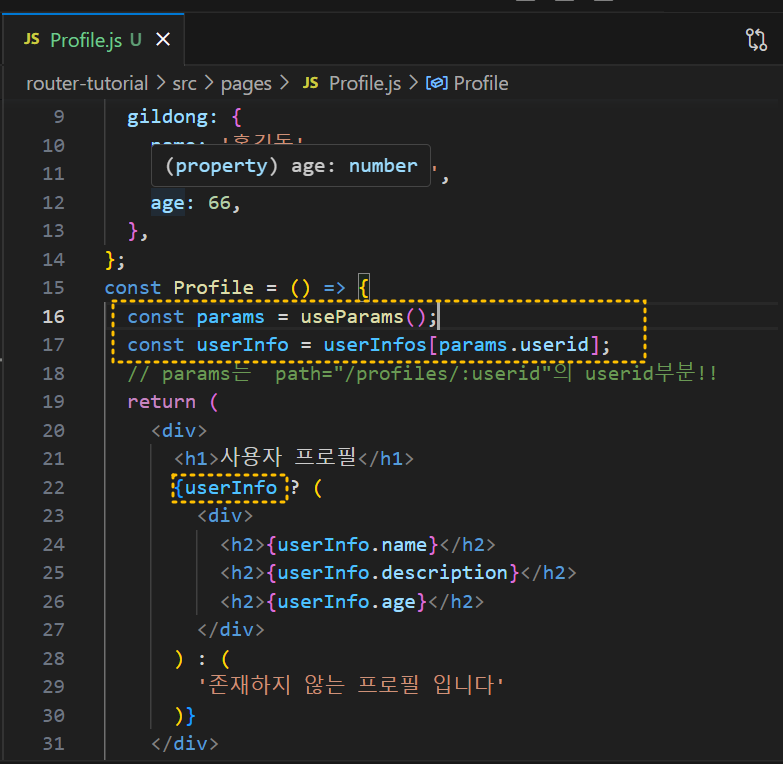Select the Profile symbol in the breadcrumb
The image size is (783, 764).
tap(480, 83)
